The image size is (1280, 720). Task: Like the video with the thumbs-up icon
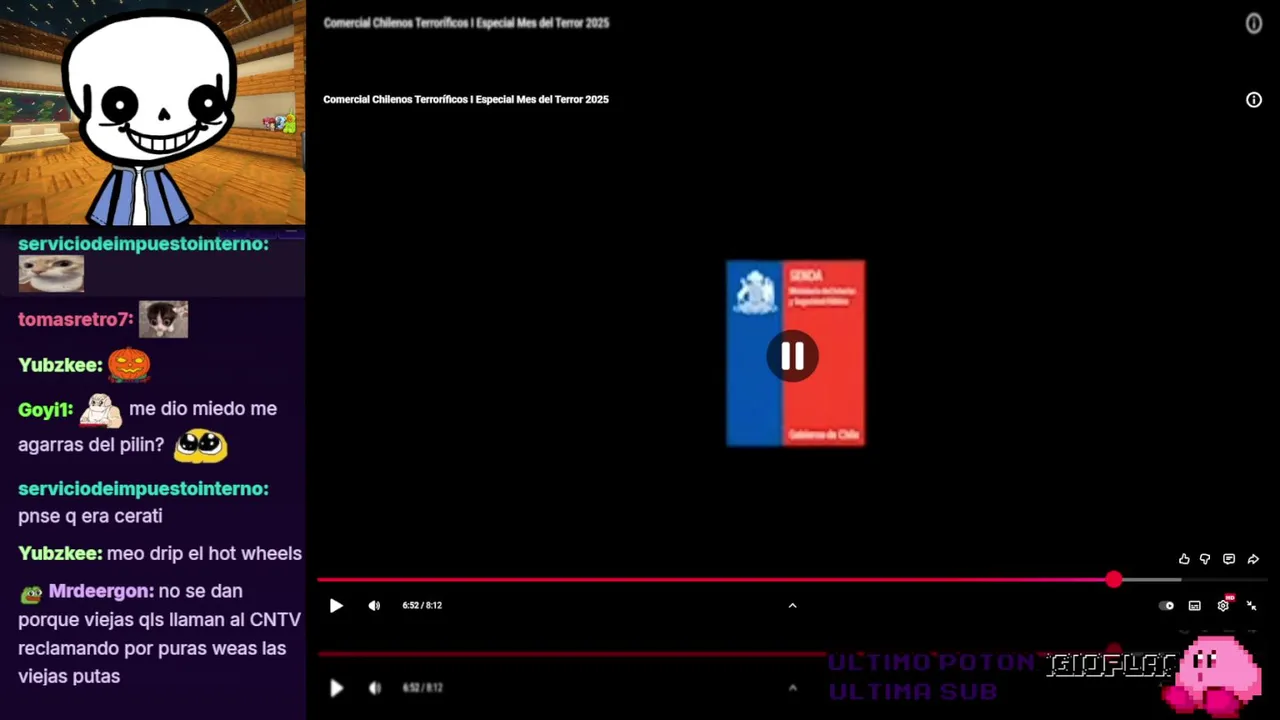1184,559
